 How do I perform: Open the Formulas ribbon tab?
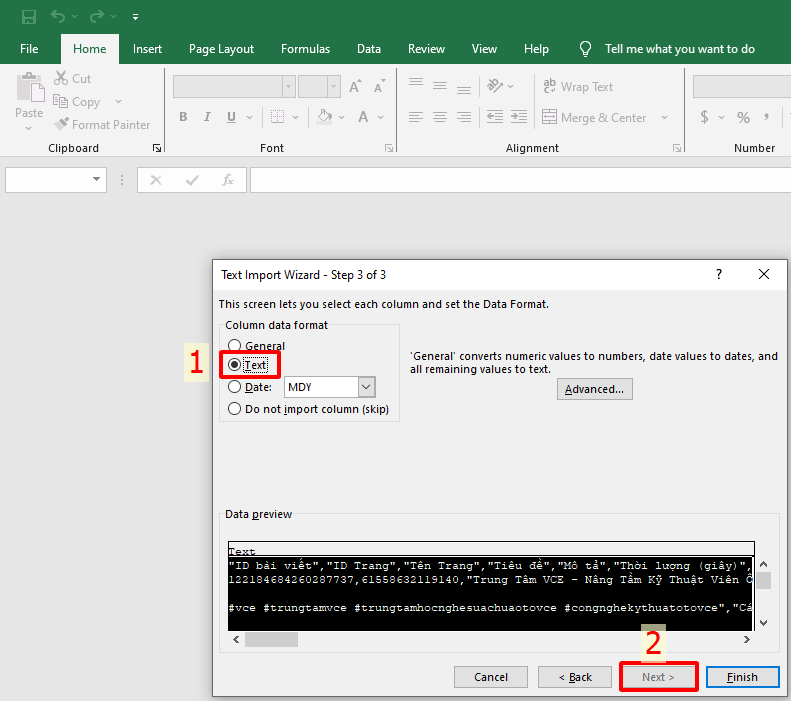coord(305,49)
